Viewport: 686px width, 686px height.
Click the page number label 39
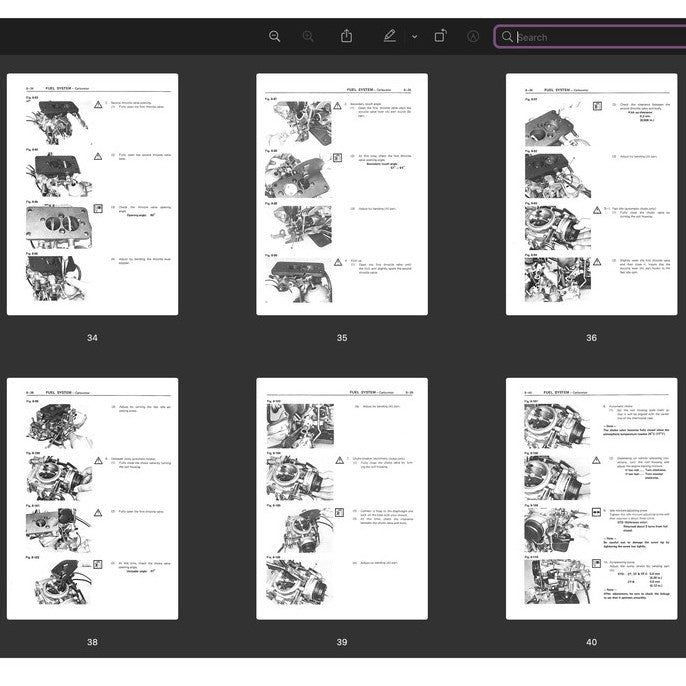pyautogui.click(x=342, y=642)
